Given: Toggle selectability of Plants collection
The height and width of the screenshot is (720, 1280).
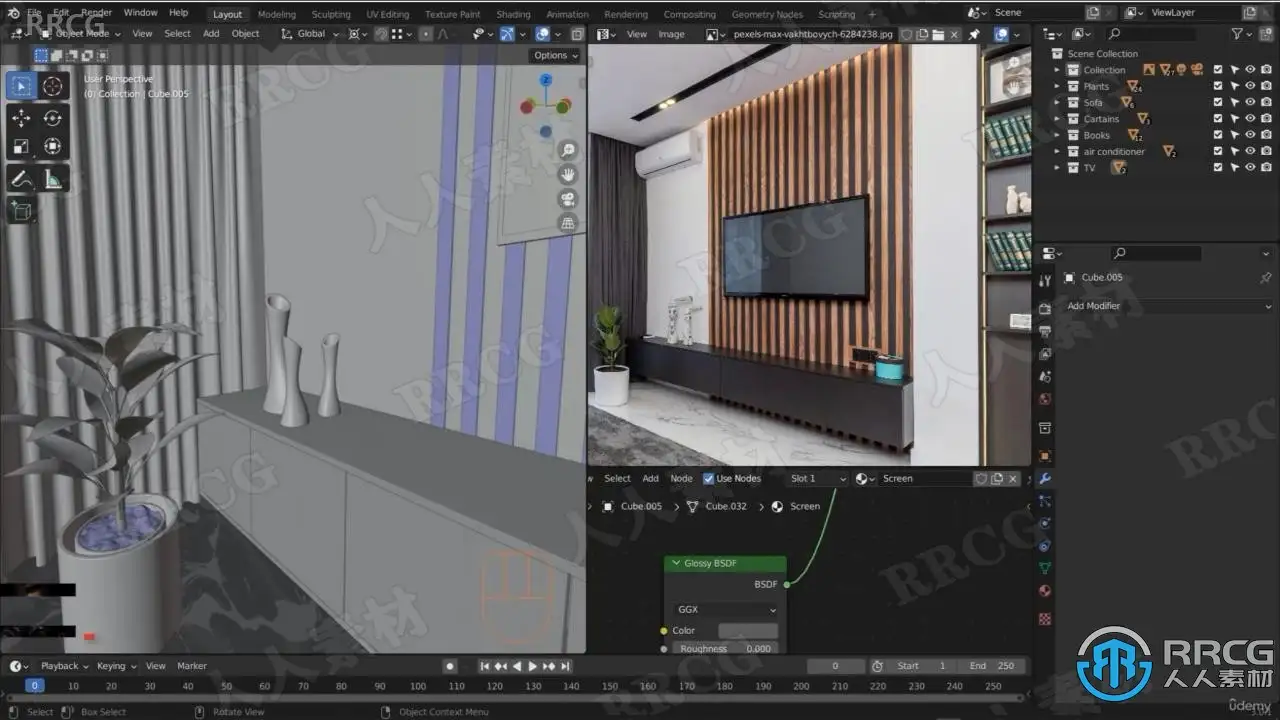Looking at the screenshot, I should pos(1234,86).
